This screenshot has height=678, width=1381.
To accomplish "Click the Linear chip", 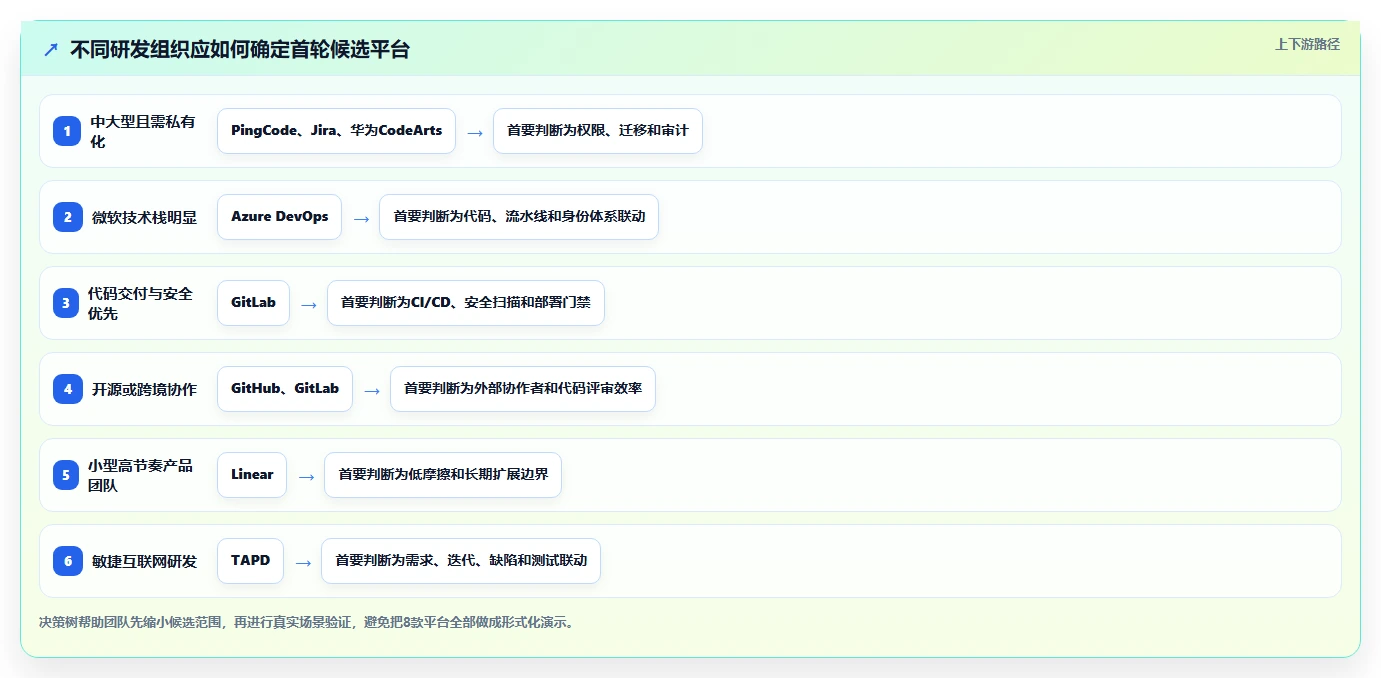I will pyautogui.click(x=252, y=475).
